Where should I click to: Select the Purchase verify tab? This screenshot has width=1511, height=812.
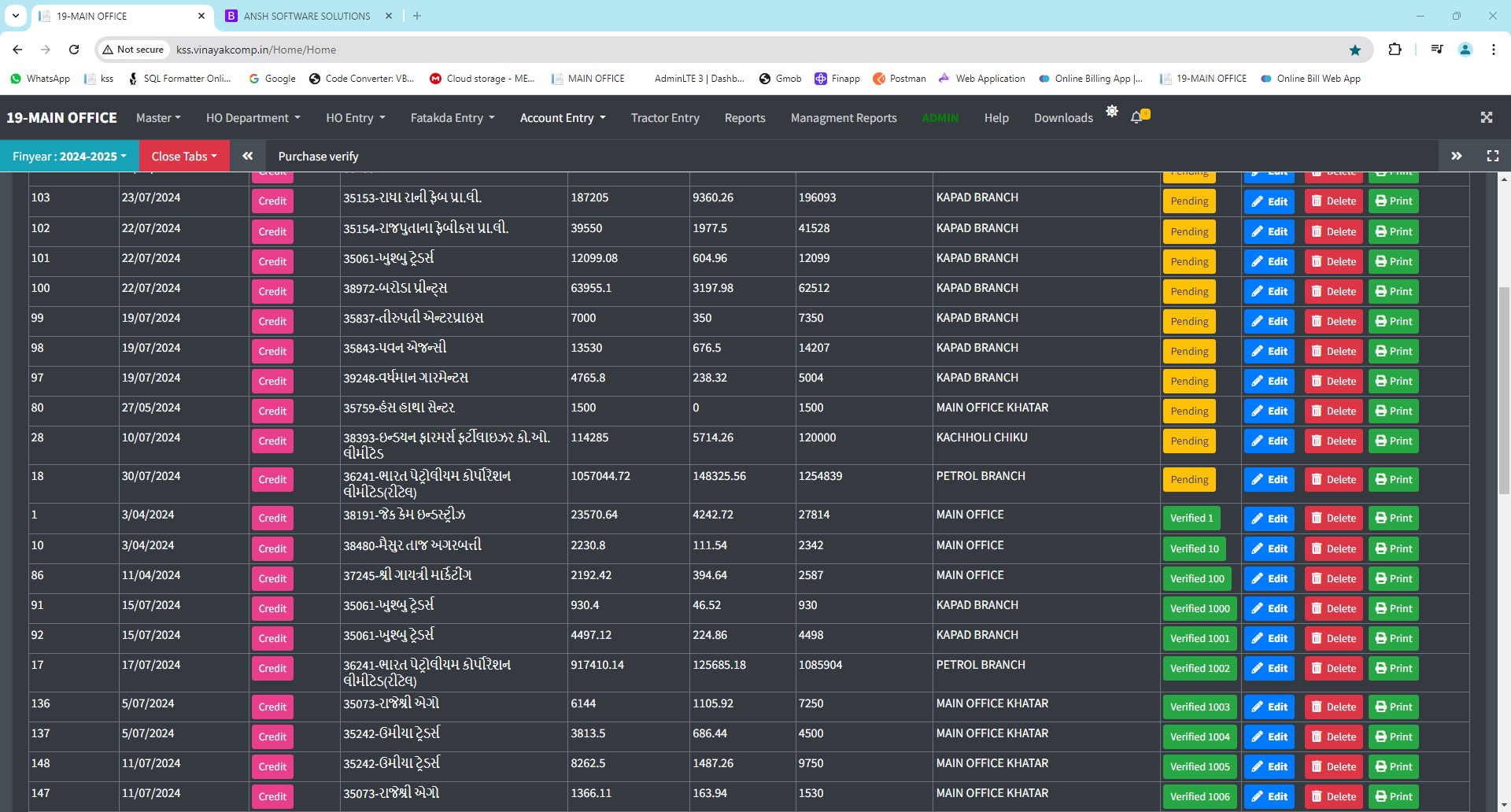click(x=318, y=156)
